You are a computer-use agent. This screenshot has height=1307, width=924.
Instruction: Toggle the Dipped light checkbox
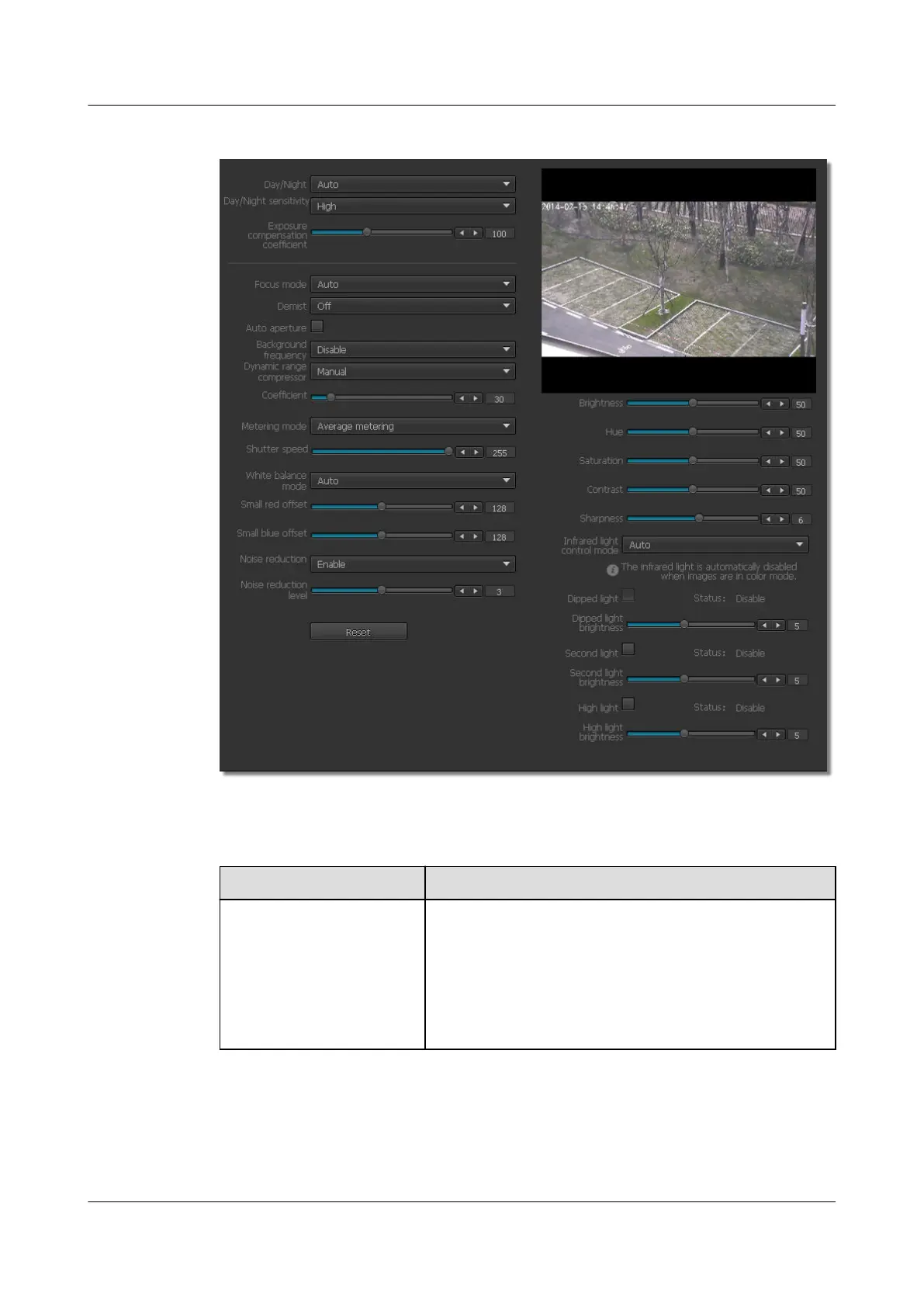click(628, 595)
